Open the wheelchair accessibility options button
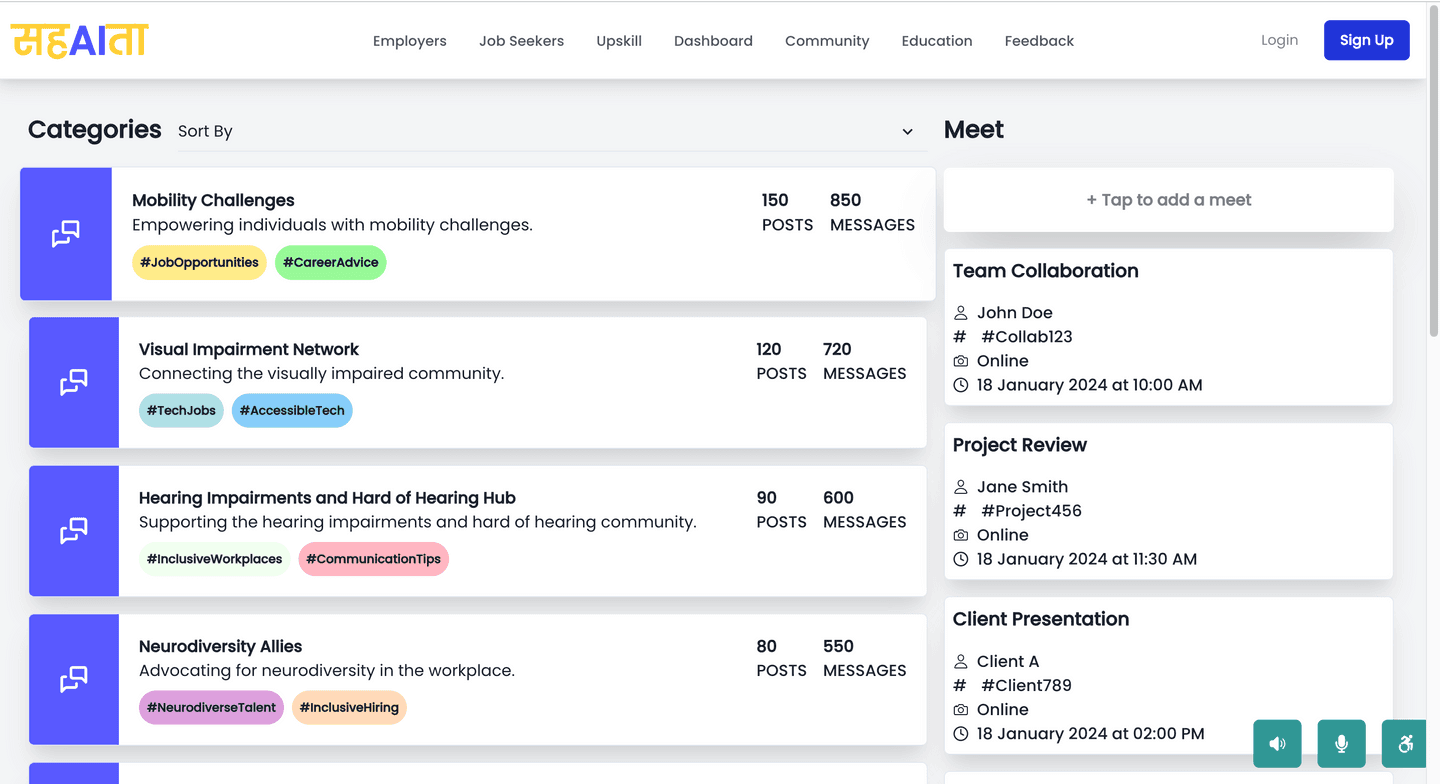1440x784 pixels. coord(1406,744)
